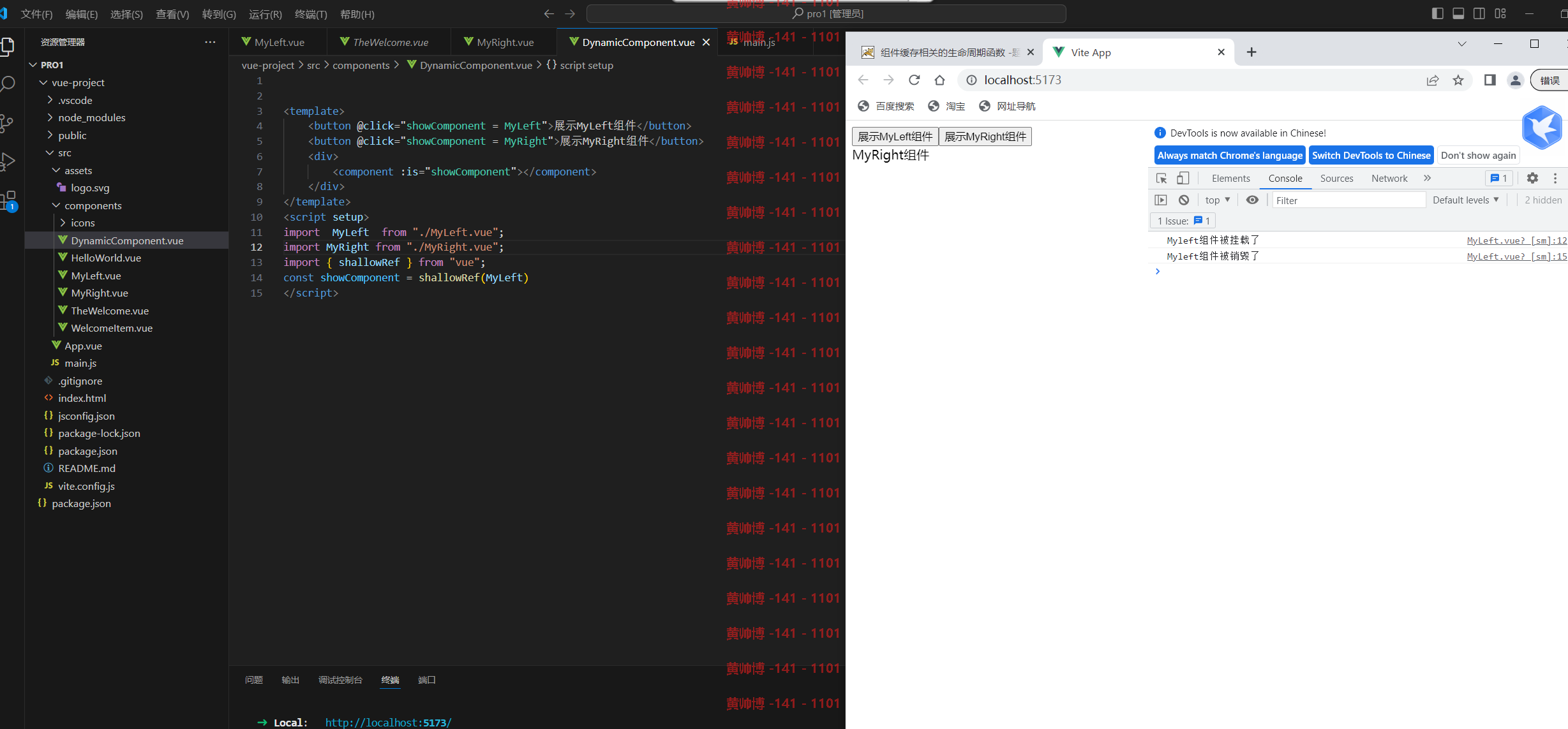The image size is (1568, 729).
Task: Toggle the DevTools device toolbar
Action: click(x=1183, y=179)
